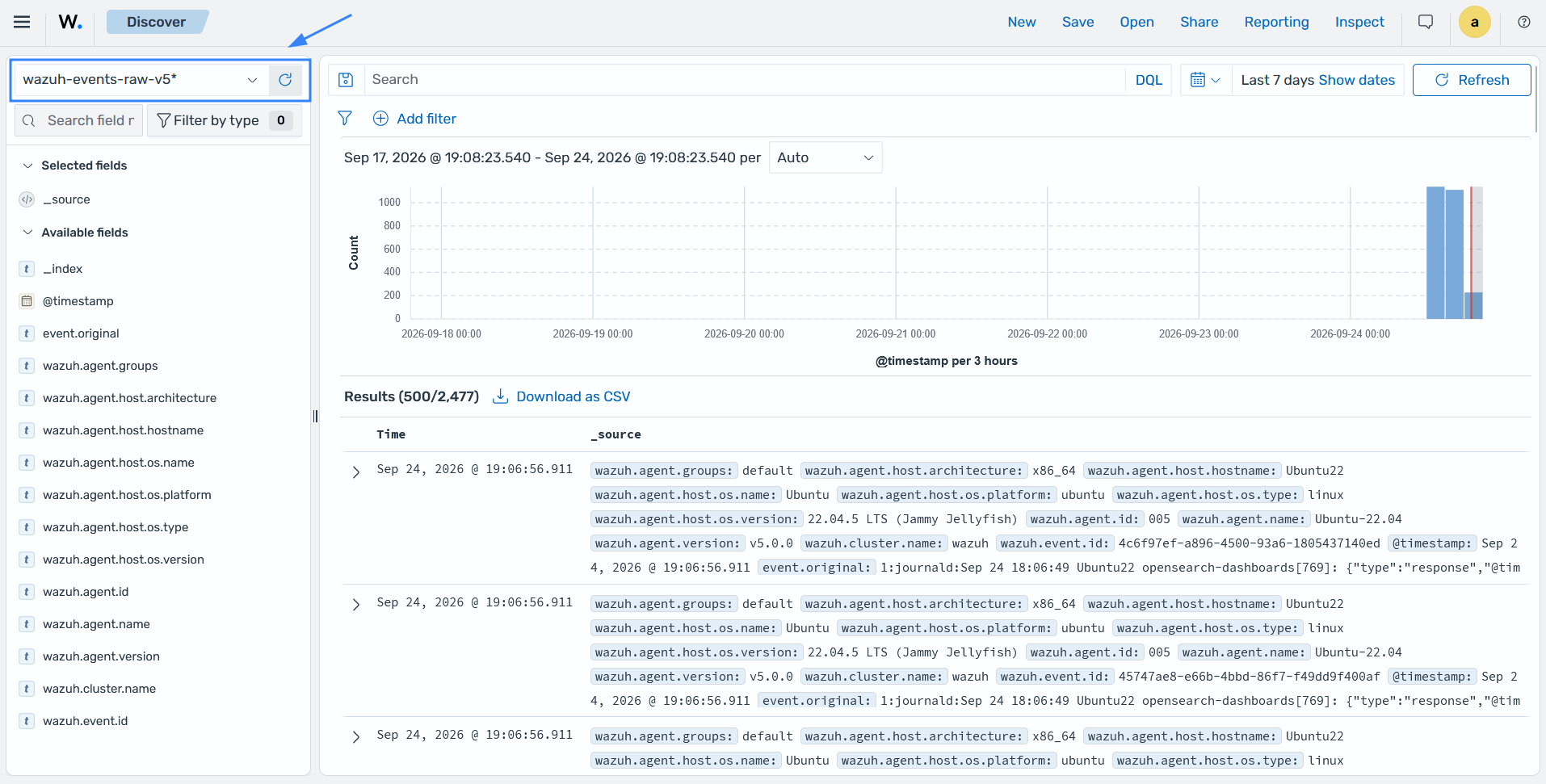Focus the main Search query field
This screenshot has width=1546, height=784.
tap(744, 79)
